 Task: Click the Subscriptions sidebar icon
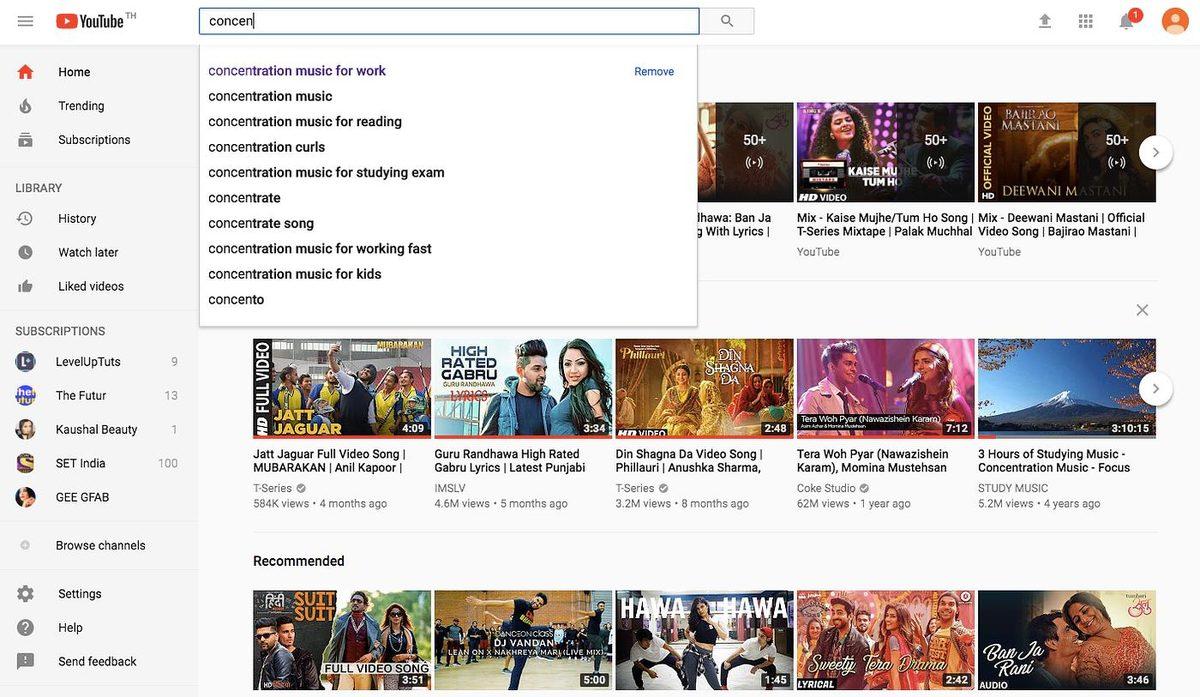25,140
